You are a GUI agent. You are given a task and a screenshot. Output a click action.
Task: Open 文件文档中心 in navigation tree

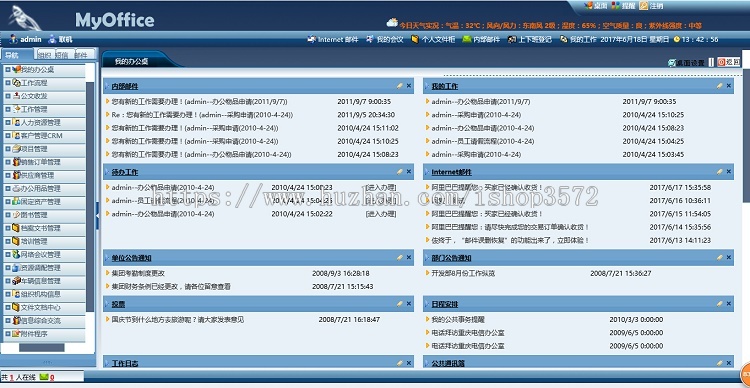click(x=41, y=308)
